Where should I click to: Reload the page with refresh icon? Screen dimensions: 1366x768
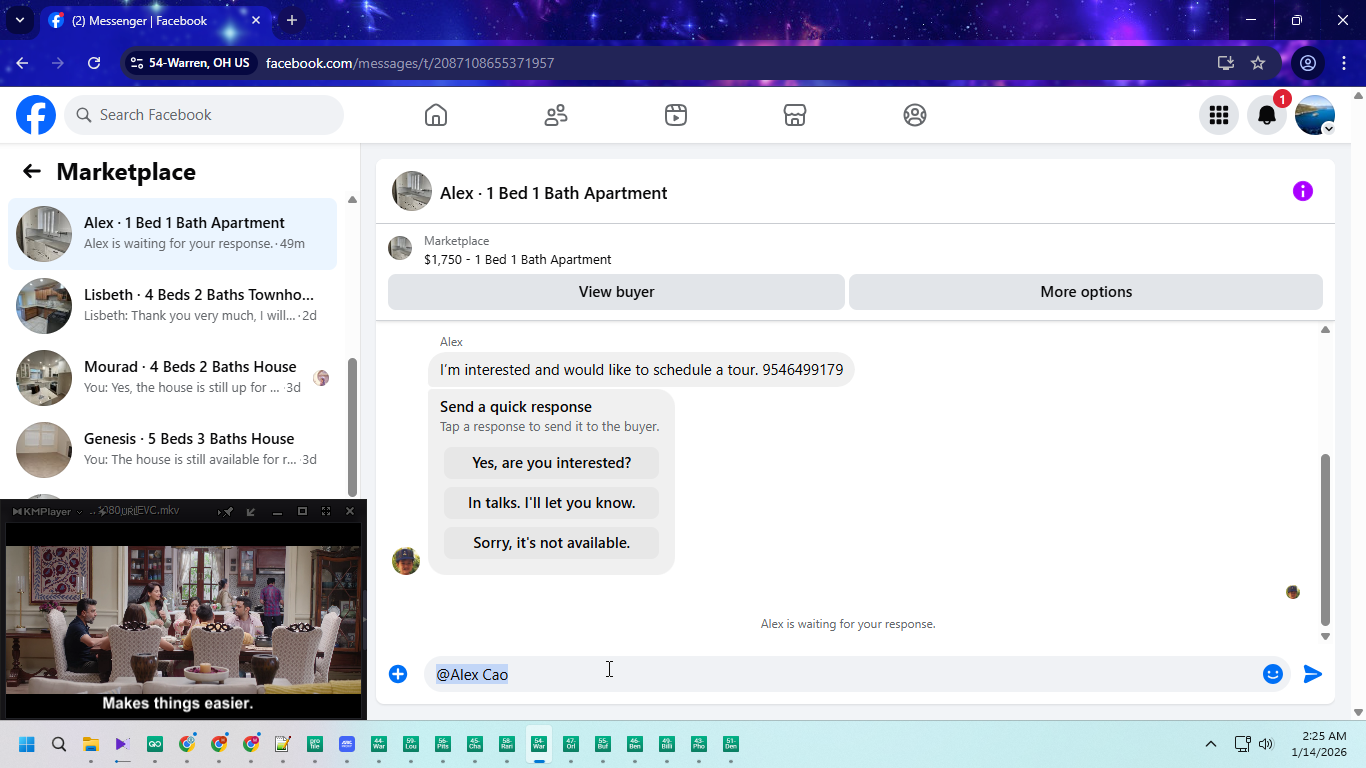(x=94, y=63)
